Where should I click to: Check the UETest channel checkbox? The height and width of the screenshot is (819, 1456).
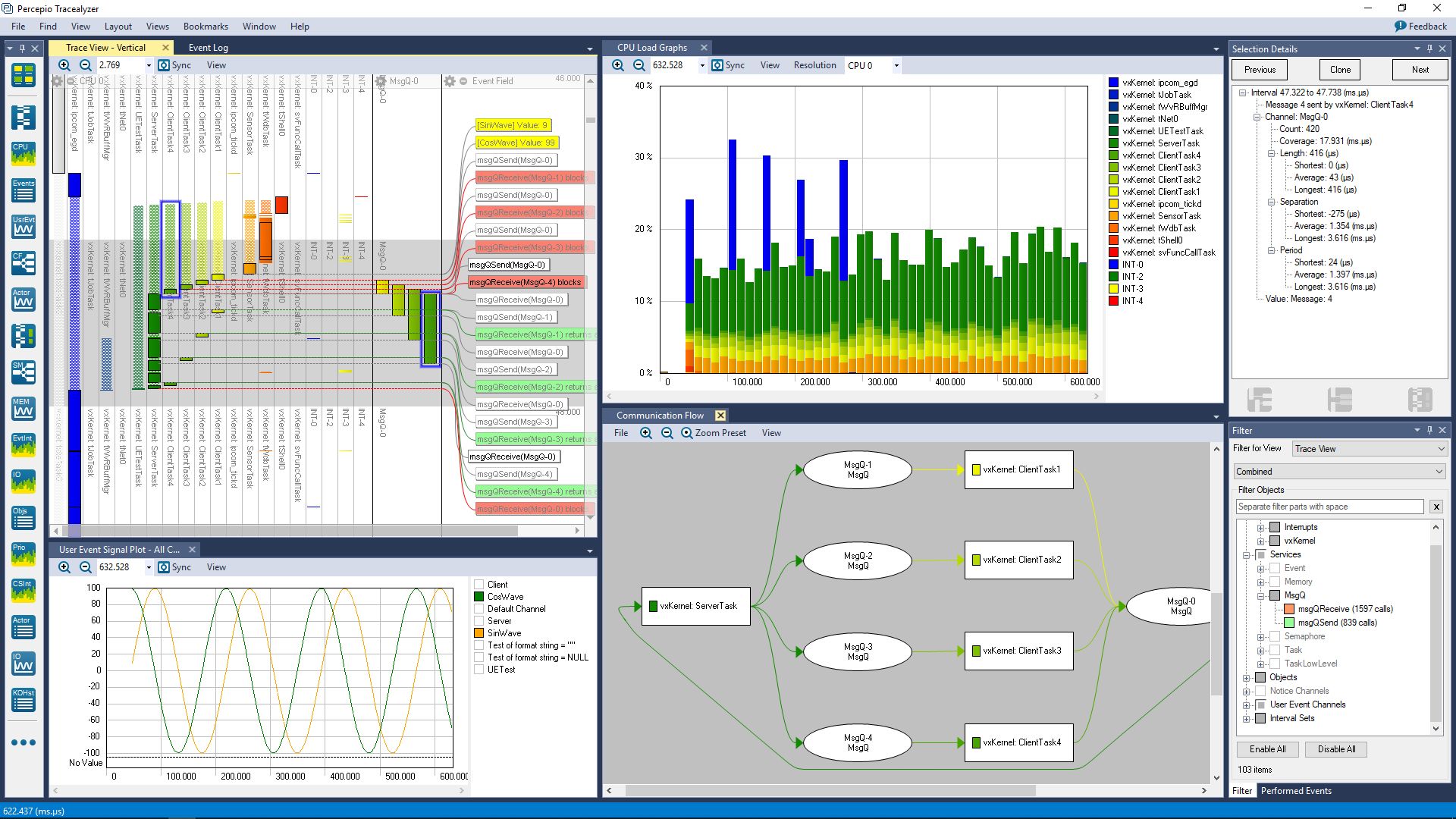pyautogui.click(x=479, y=670)
